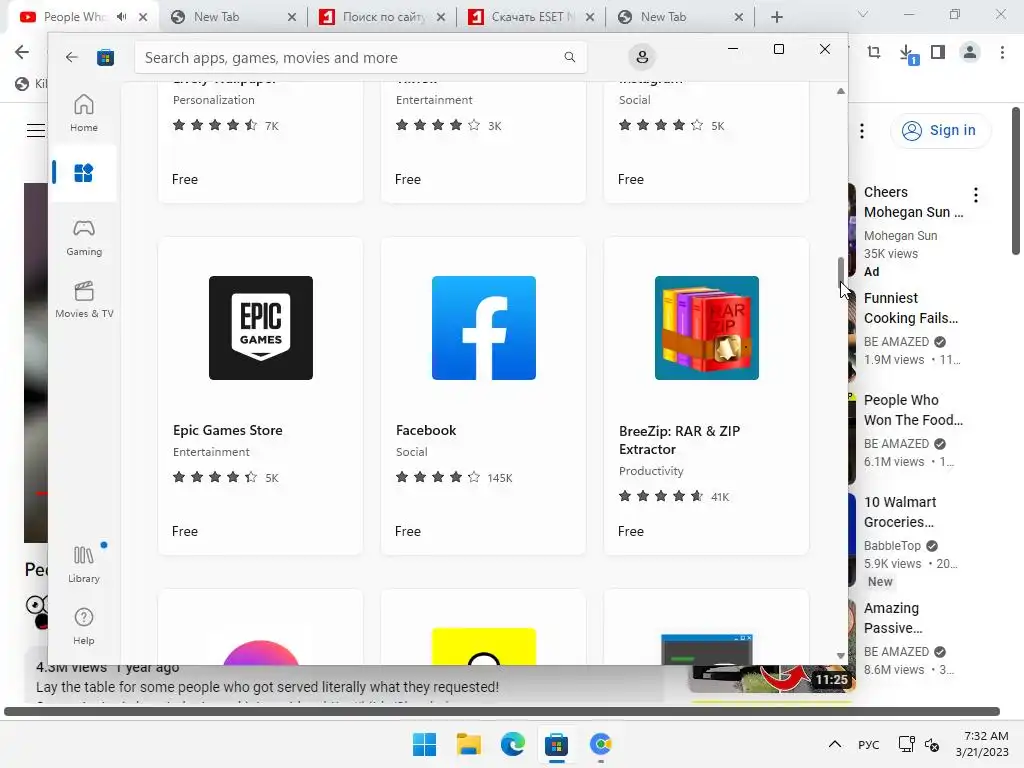Open 10 Walmart Groceries video
Viewport: 1024px width, 768px height.
(900, 512)
